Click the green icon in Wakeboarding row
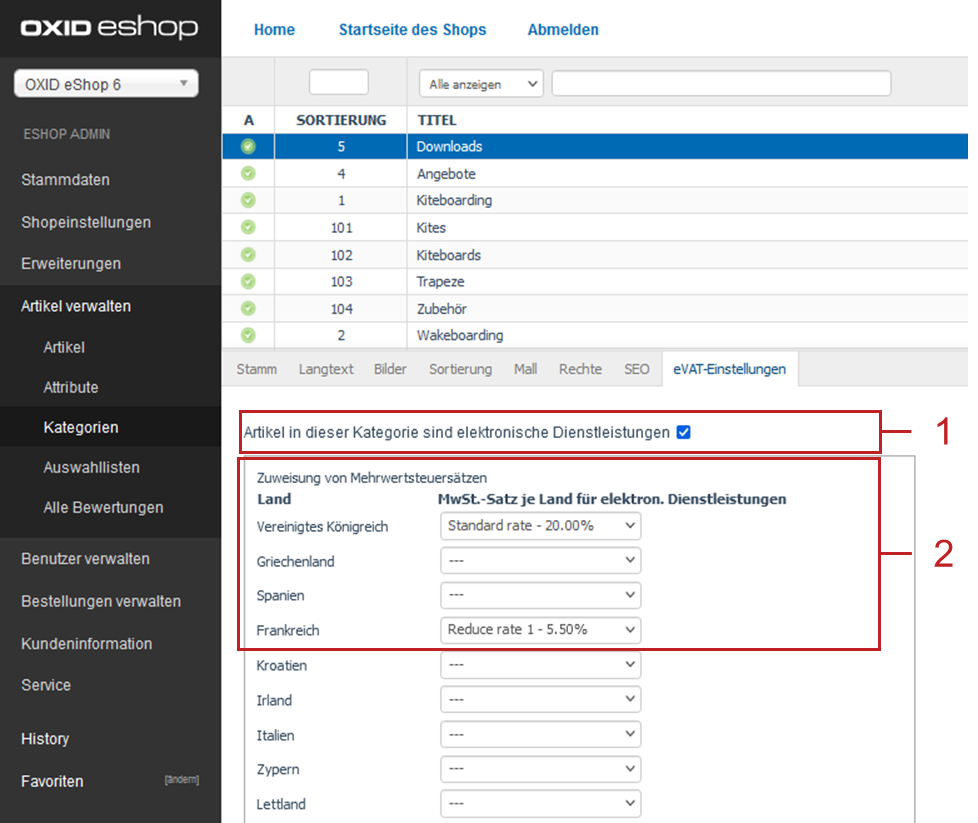The image size is (978, 823). pyautogui.click(x=248, y=336)
